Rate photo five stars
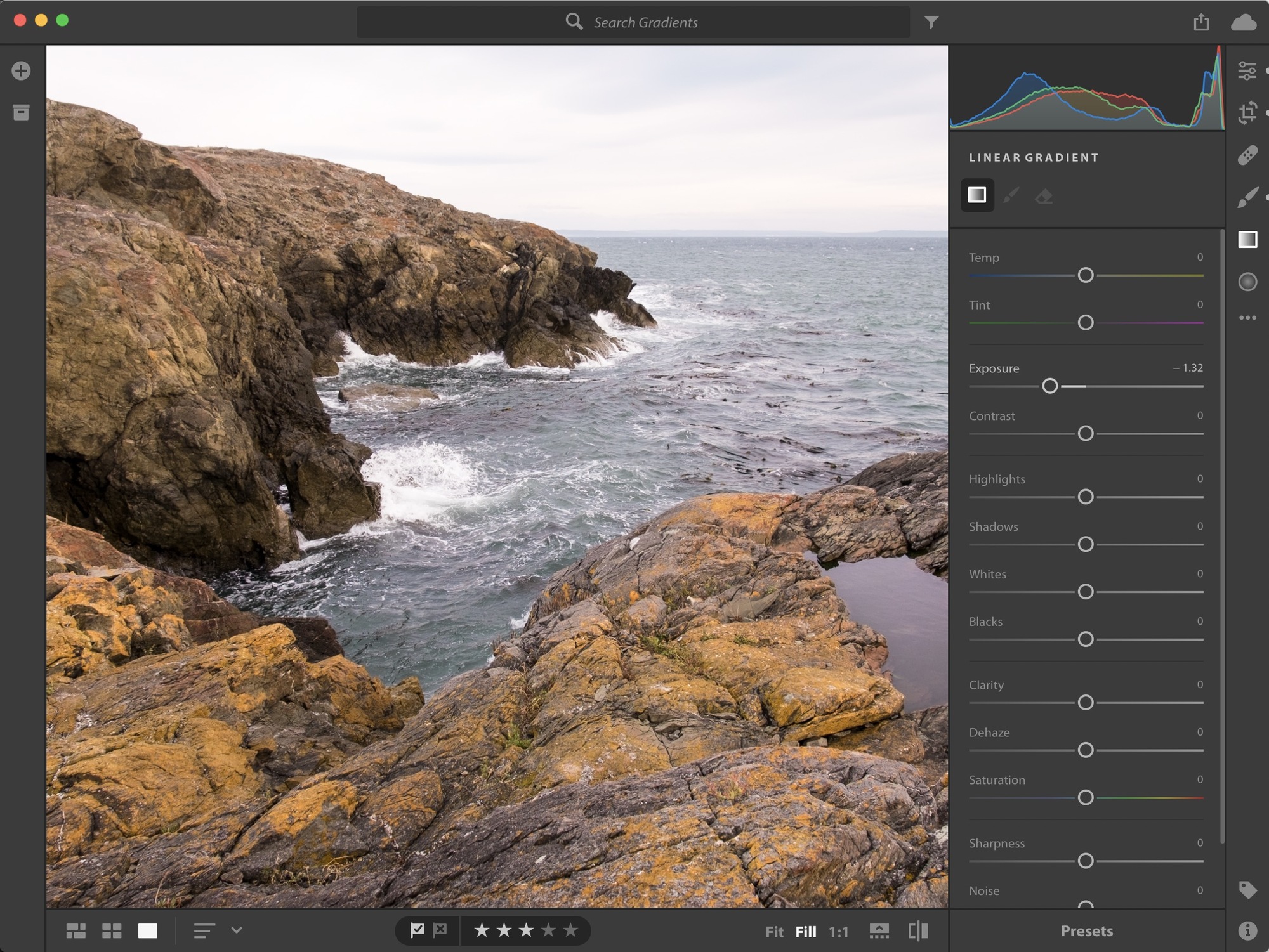The height and width of the screenshot is (952, 1269). click(x=570, y=930)
